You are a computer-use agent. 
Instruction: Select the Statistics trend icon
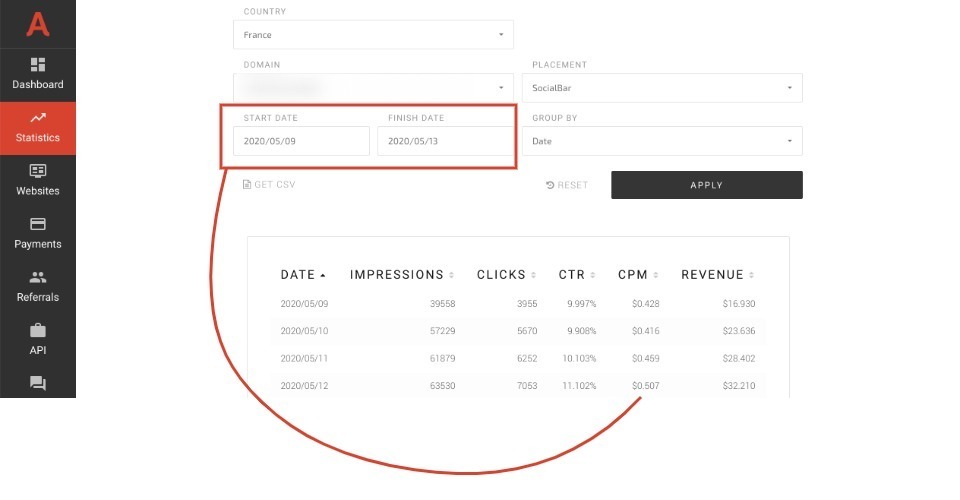point(38,118)
